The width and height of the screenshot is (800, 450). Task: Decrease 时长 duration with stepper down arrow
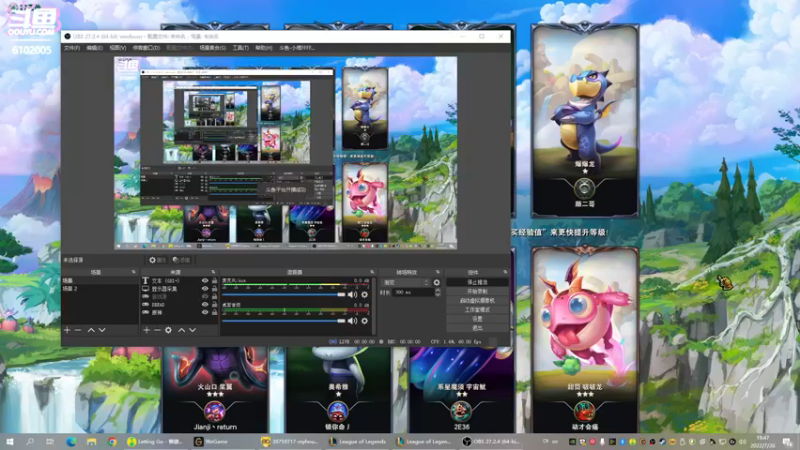pyautogui.click(x=437, y=294)
